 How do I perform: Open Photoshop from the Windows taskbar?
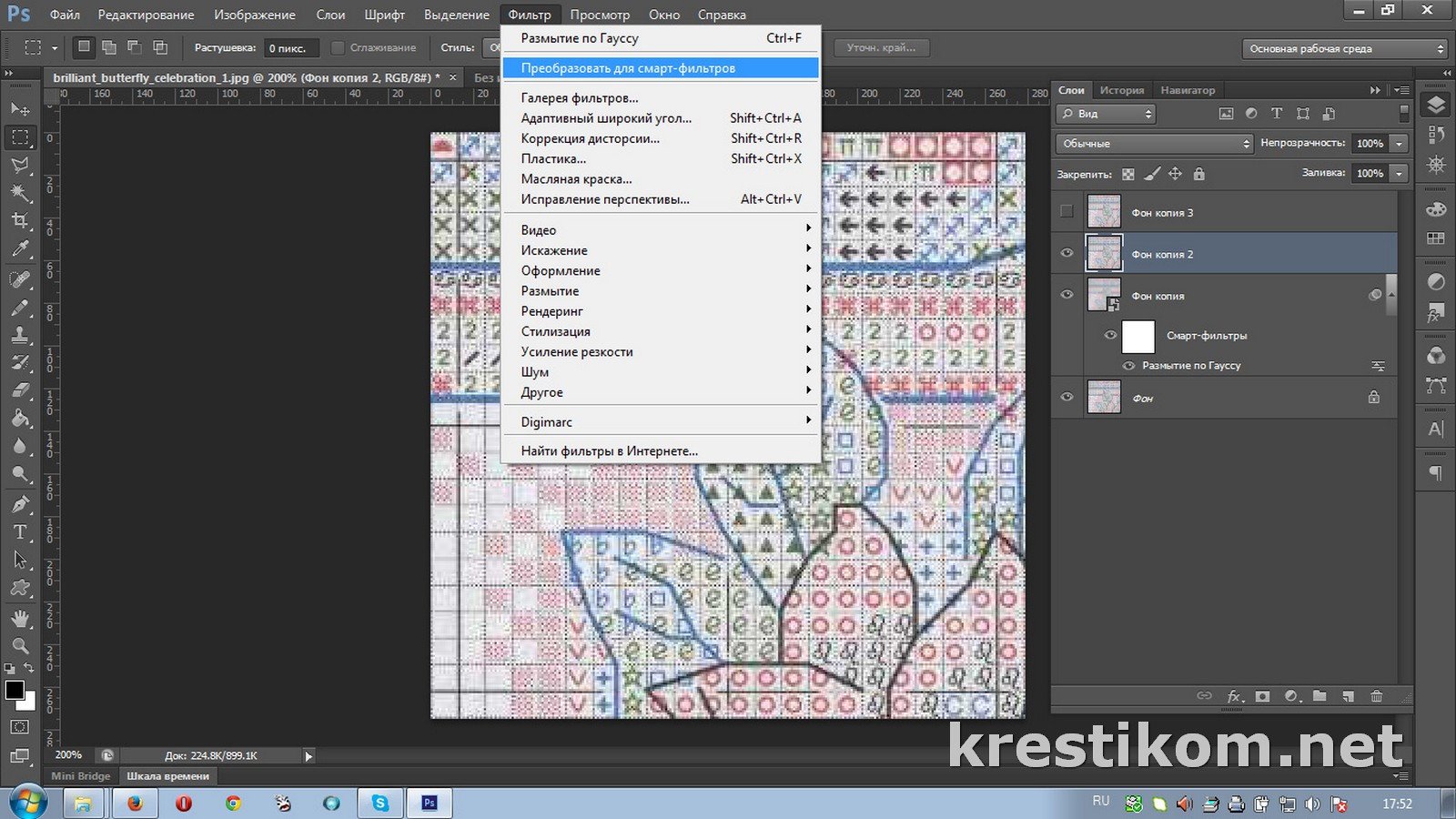click(430, 803)
